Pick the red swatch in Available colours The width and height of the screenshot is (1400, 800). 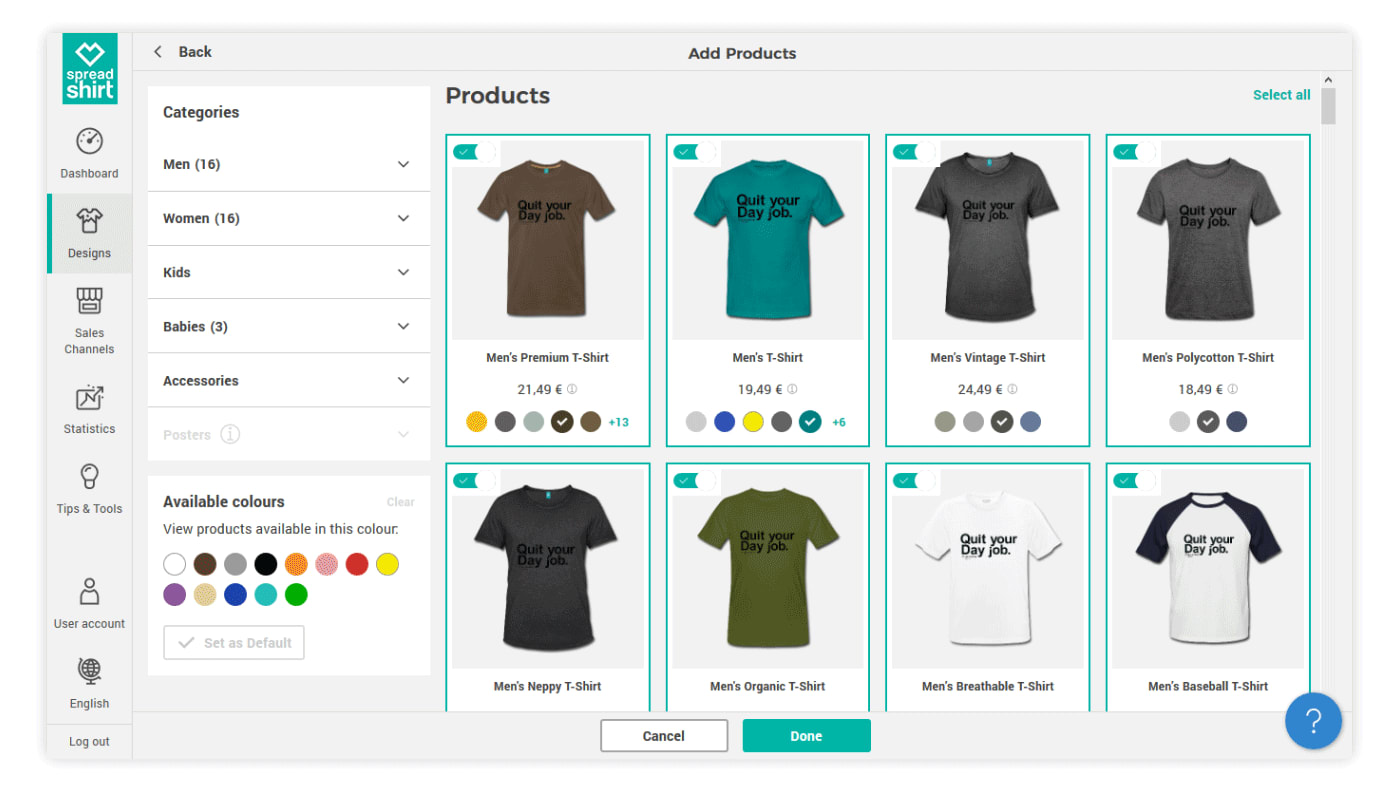357,565
